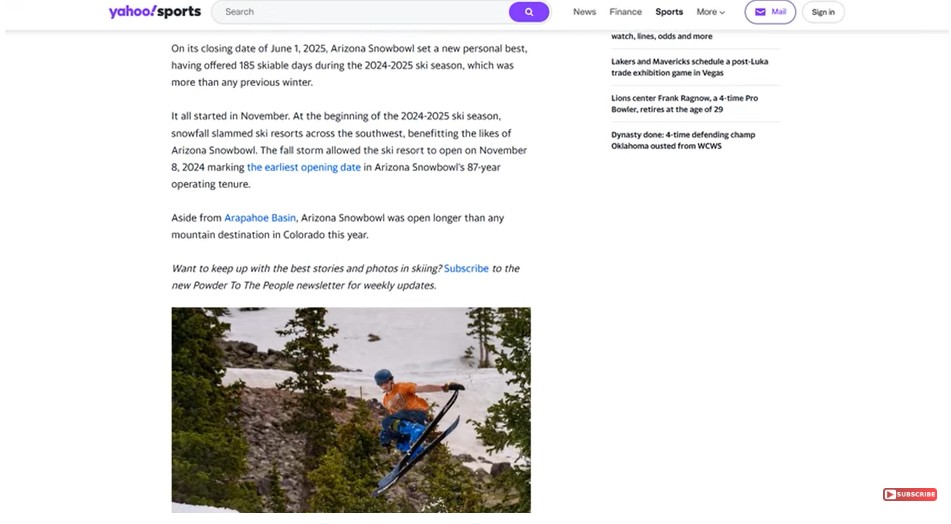Click the Mail envelope button

pos(770,12)
